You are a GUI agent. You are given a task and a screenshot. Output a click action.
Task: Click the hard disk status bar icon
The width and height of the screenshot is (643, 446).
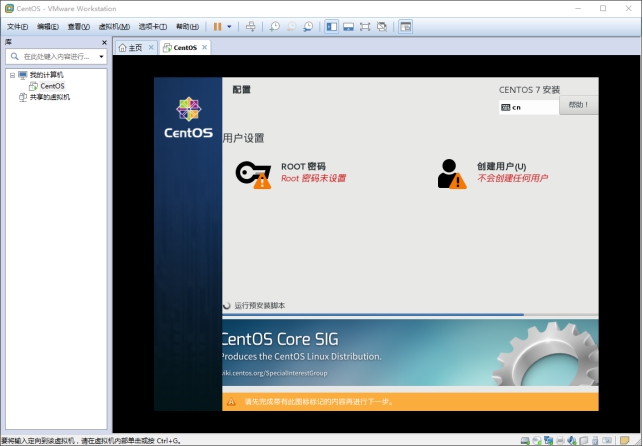pos(524,441)
